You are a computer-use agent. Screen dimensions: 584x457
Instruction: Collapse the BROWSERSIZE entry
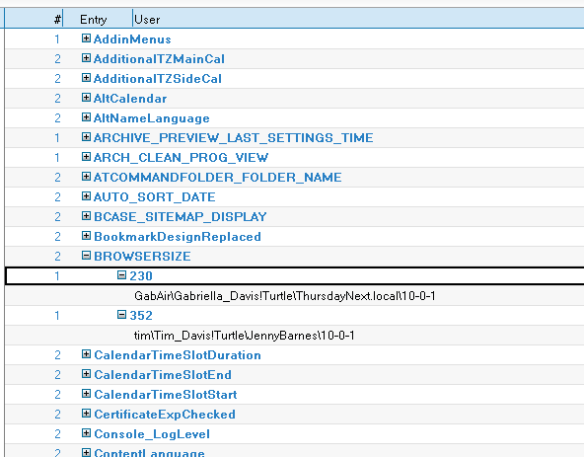pos(86,256)
